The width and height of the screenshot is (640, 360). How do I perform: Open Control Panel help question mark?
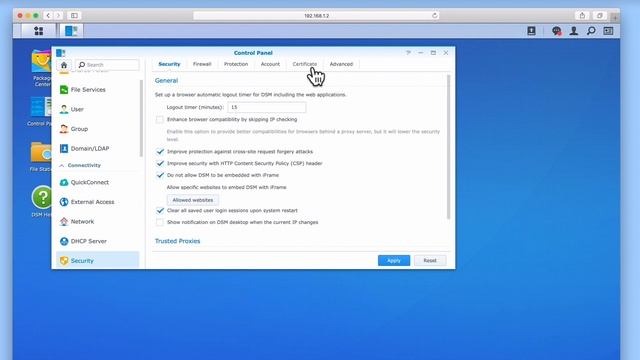[x=408, y=53]
